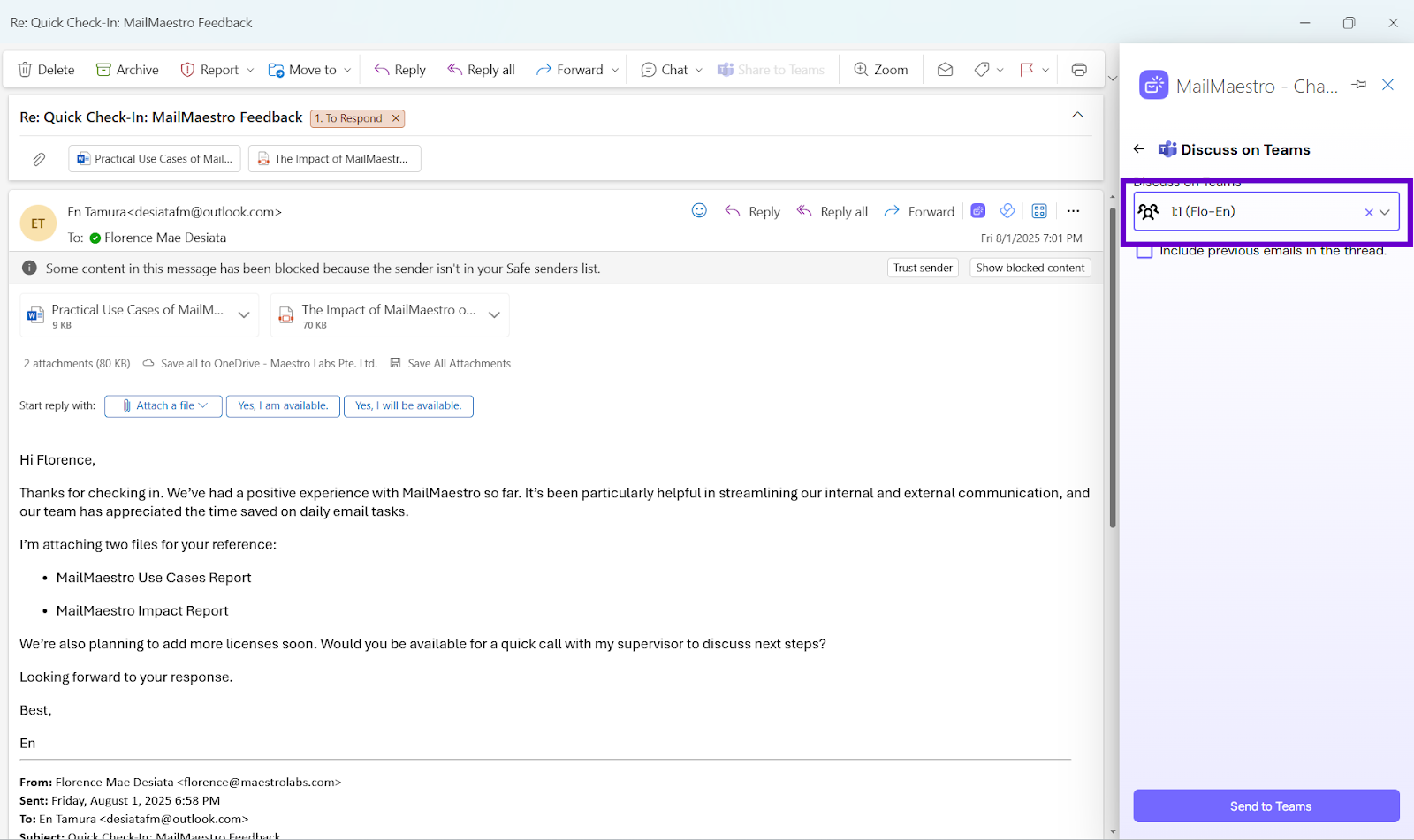This screenshot has width=1414, height=840.
Task: Click the MailMaestro logo in side panel
Action: (x=1153, y=86)
